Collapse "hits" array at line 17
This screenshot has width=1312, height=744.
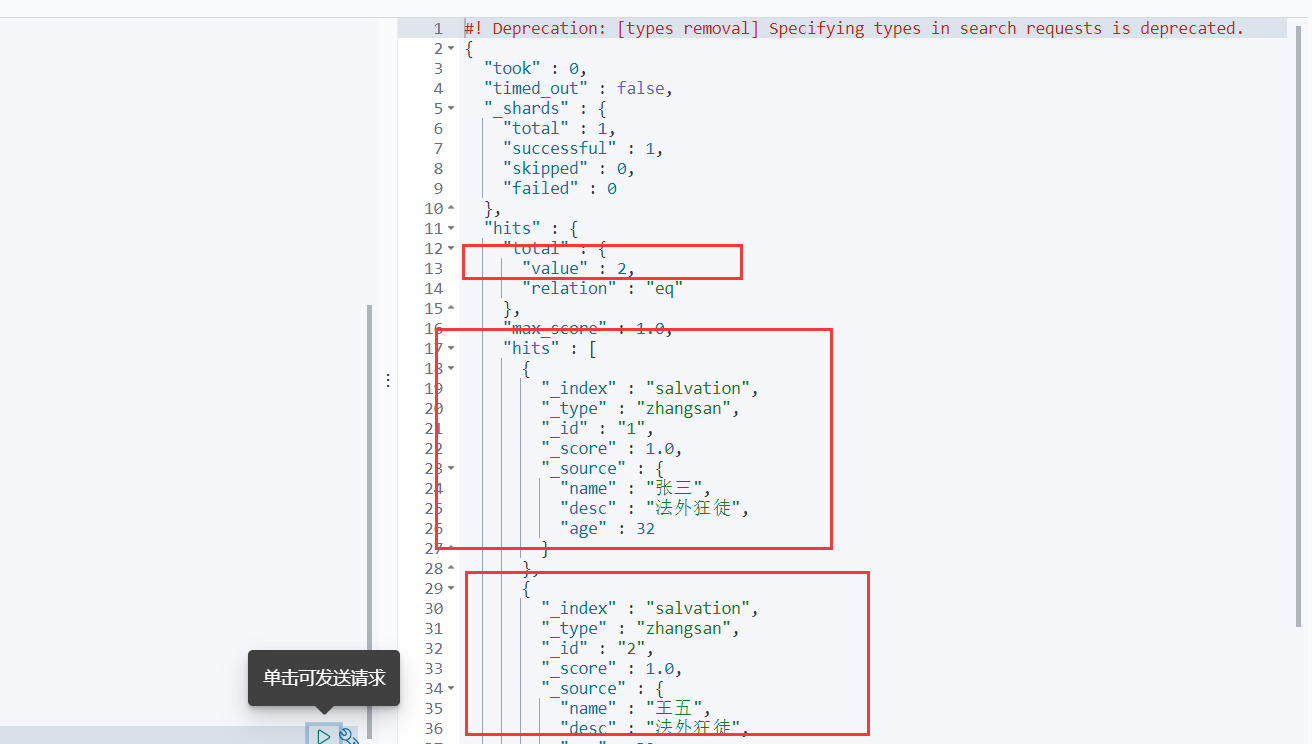click(451, 348)
